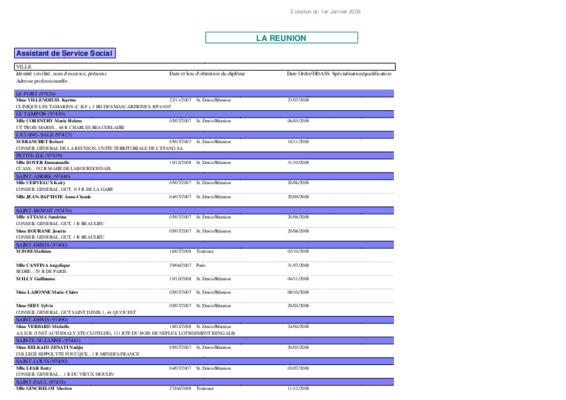Click the Mme LABONNE Marie-Claire entry
566x400 pixels.
47,292
